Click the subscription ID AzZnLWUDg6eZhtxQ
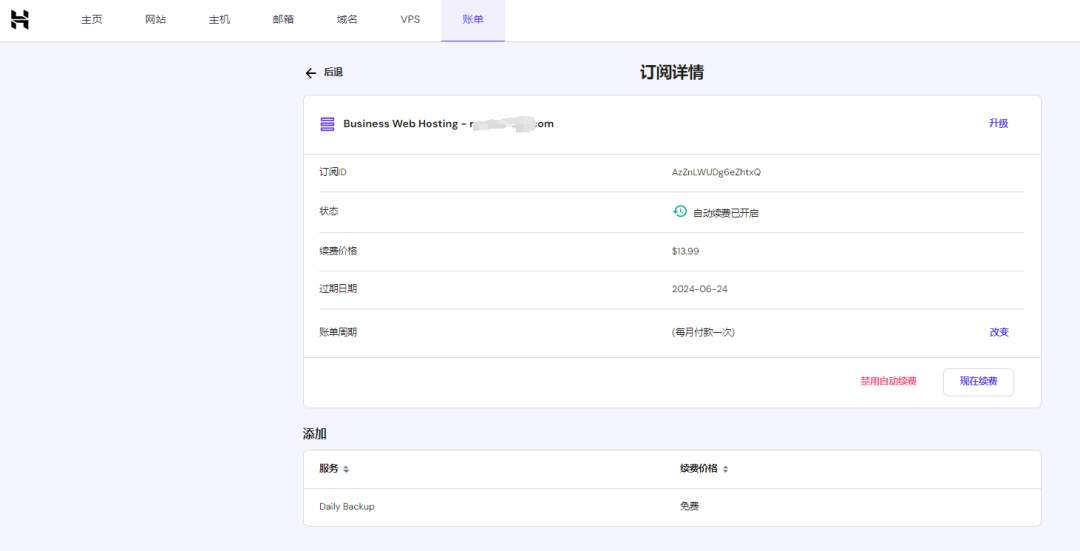This screenshot has height=551, width=1080. tap(716, 172)
